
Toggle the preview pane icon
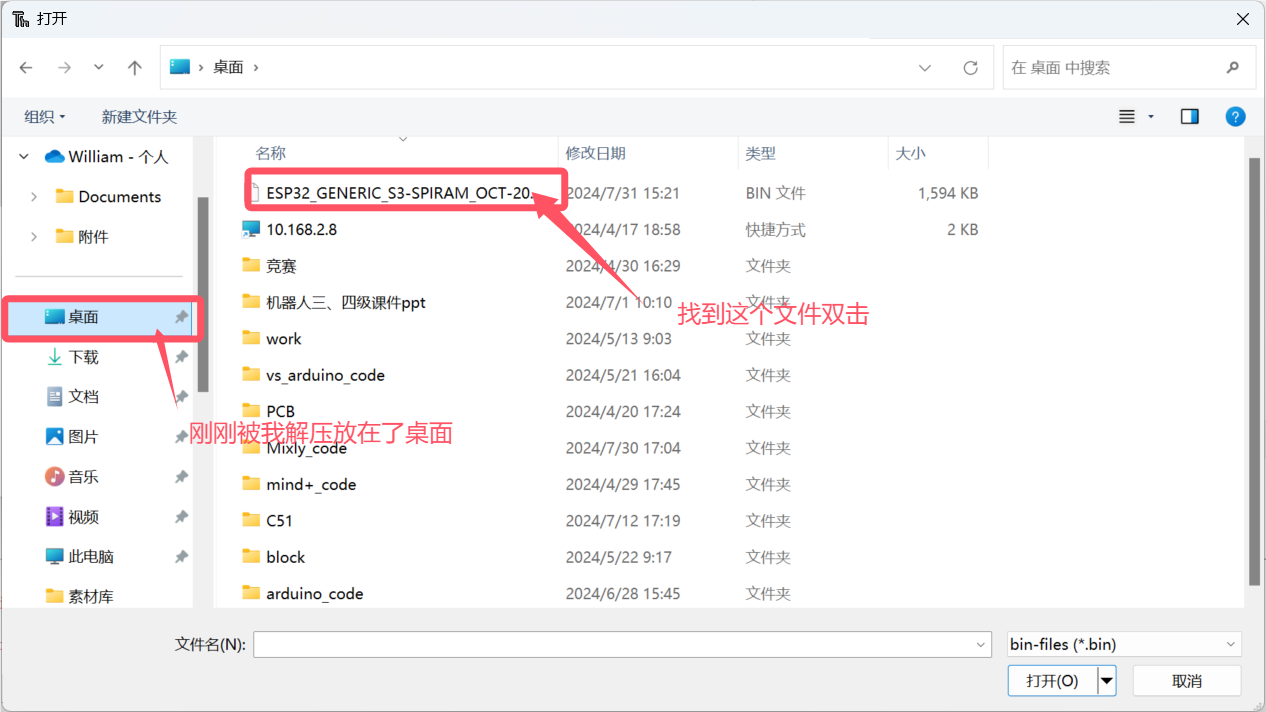coord(1189,117)
